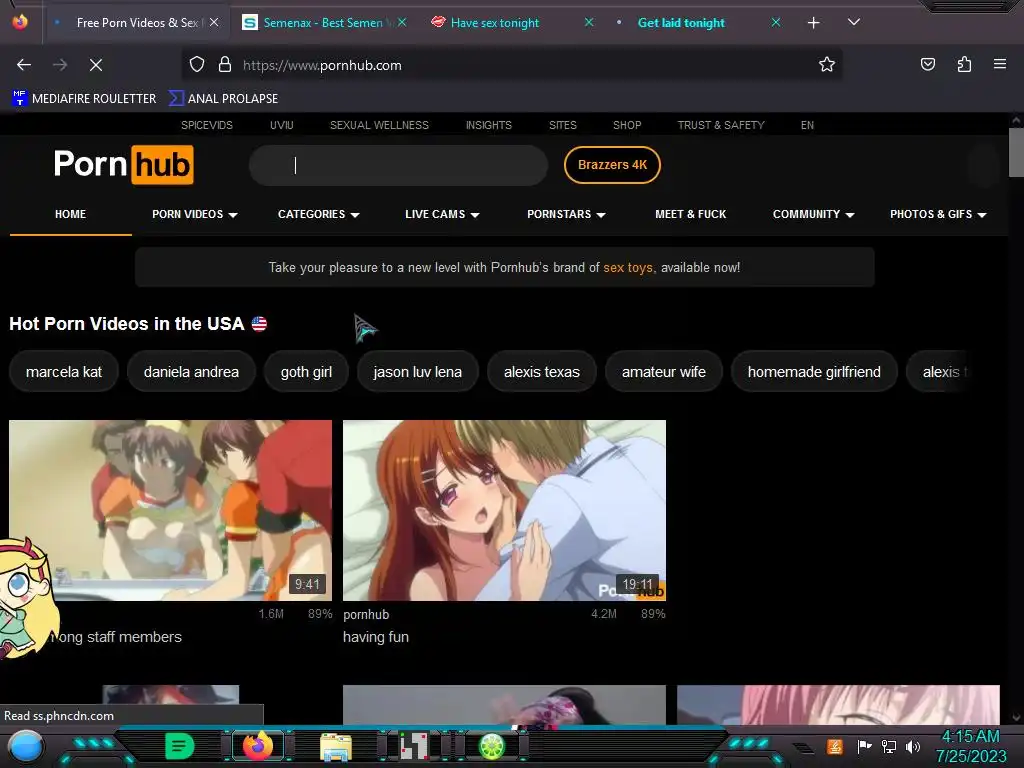Open File Explorer from the taskbar

(336, 747)
